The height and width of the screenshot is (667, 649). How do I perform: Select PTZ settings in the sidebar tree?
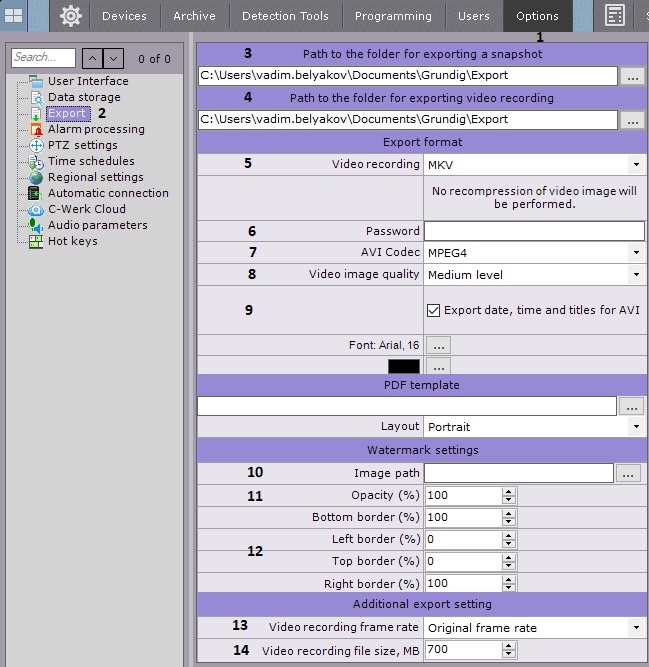pyautogui.click(x=82, y=145)
